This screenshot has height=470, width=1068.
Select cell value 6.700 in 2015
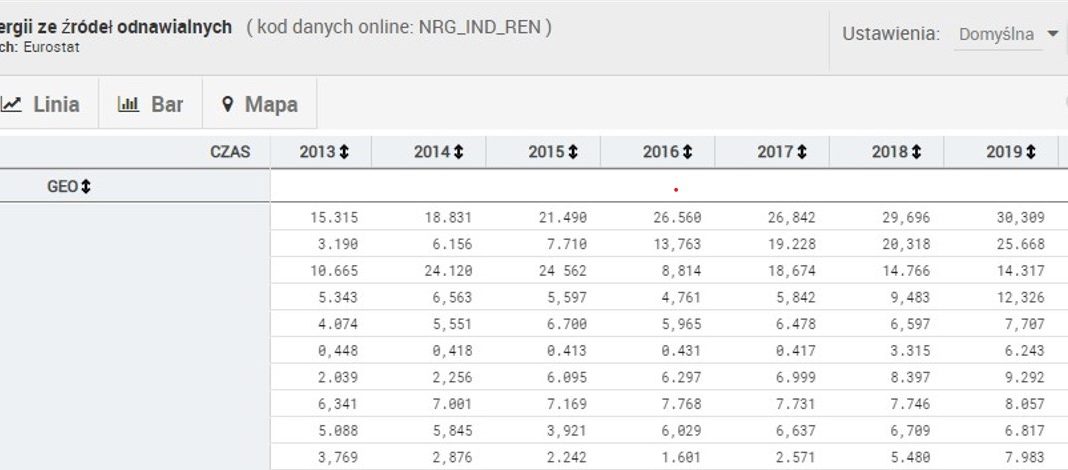(x=567, y=324)
